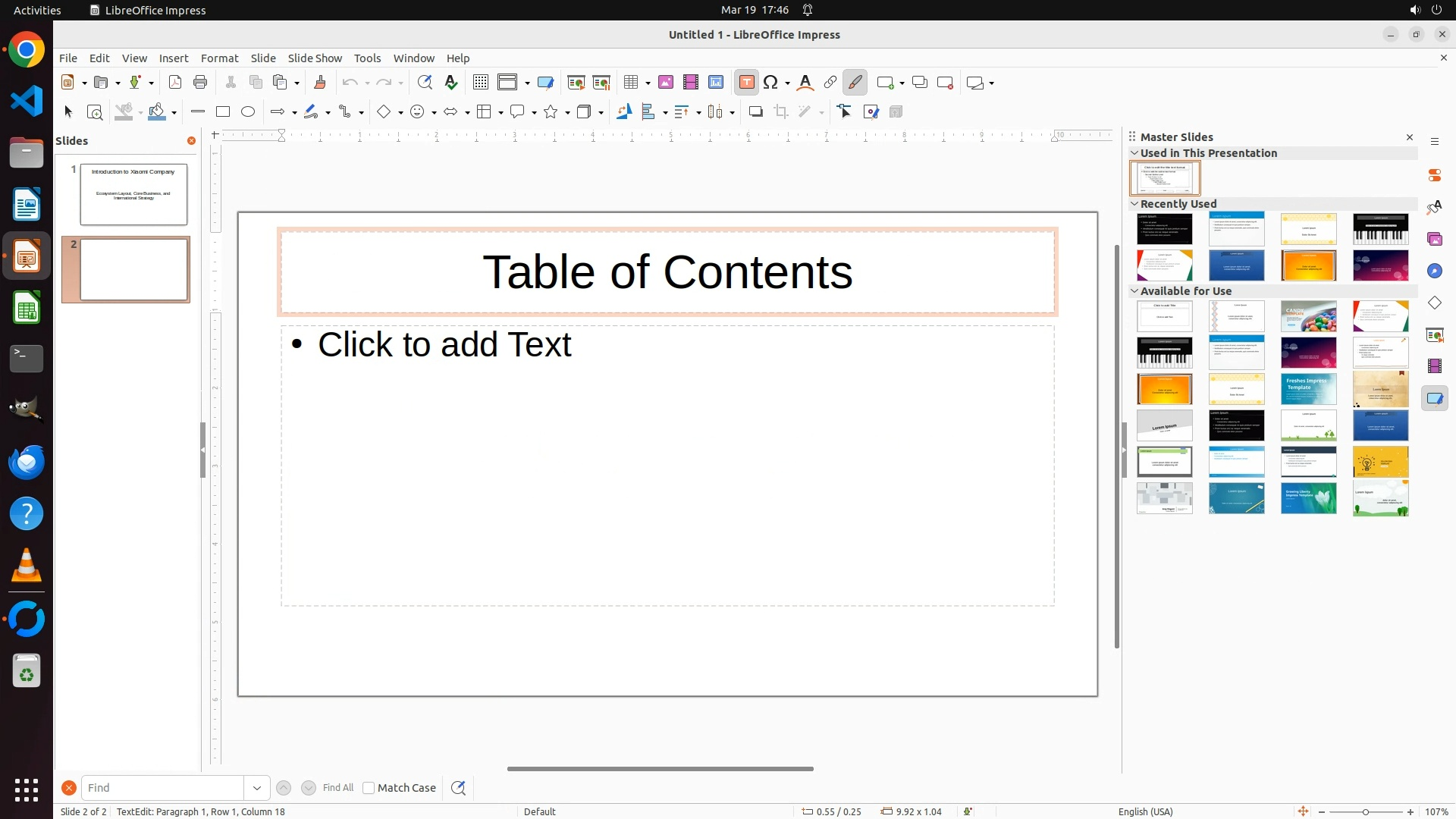Viewport: 1456px width, 819px height.
Task: Enable the Match Case checkbox
Action: pos(369,788)
